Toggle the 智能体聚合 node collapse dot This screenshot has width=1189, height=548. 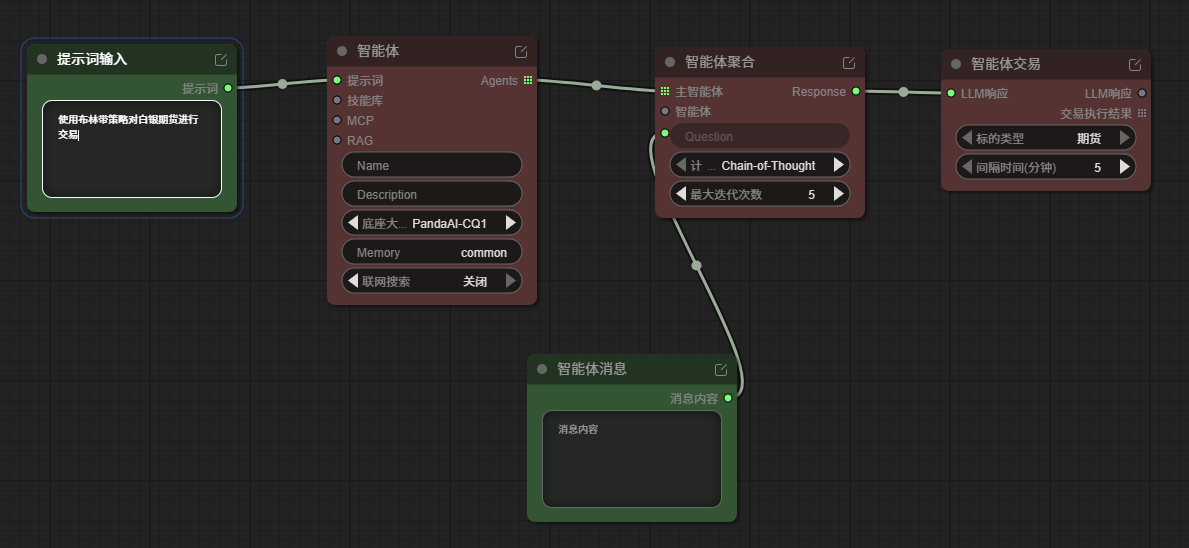[x=670, y=62]
